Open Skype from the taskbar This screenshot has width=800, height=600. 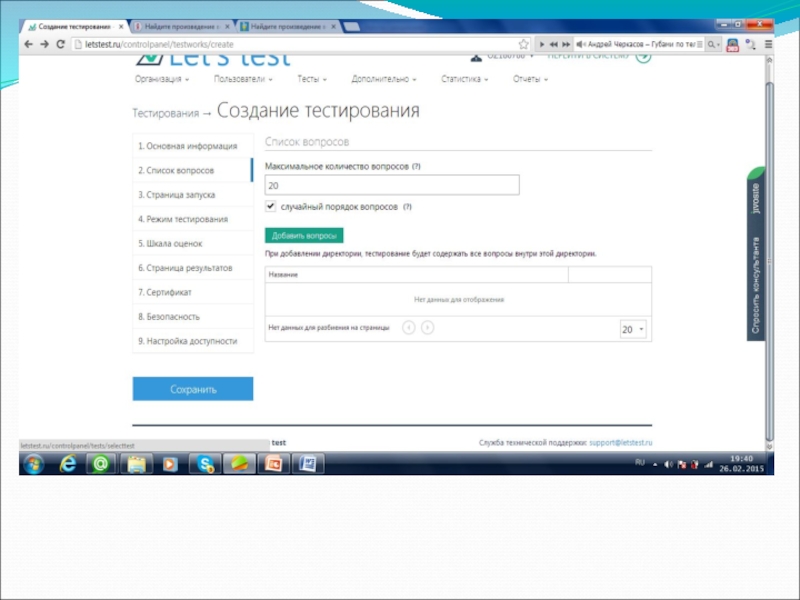coord(205,464)
